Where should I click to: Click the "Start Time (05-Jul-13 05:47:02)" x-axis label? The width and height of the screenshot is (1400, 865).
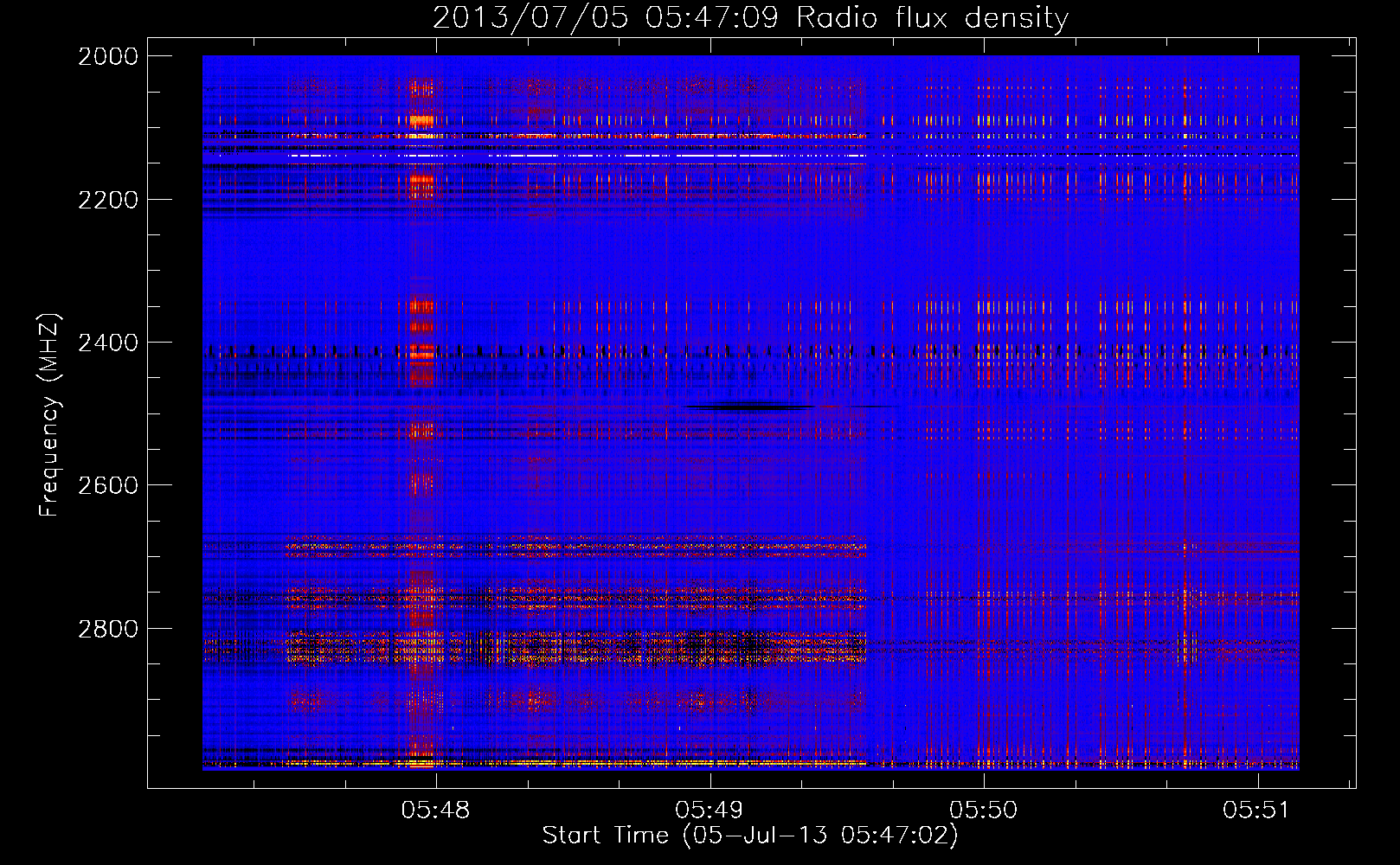pyautogui.click(x=750, y=836)
